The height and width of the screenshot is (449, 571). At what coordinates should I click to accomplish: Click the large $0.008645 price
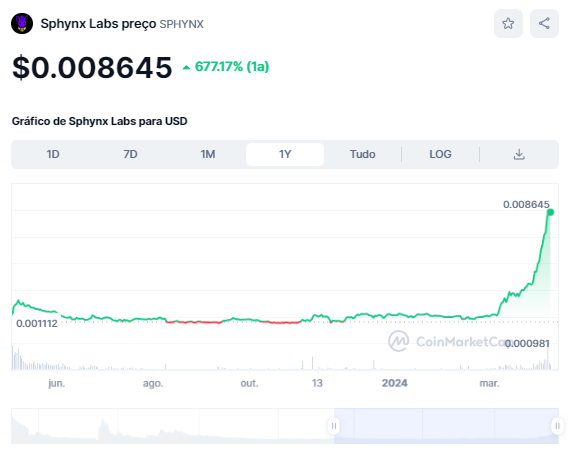[x=92, y=68]
